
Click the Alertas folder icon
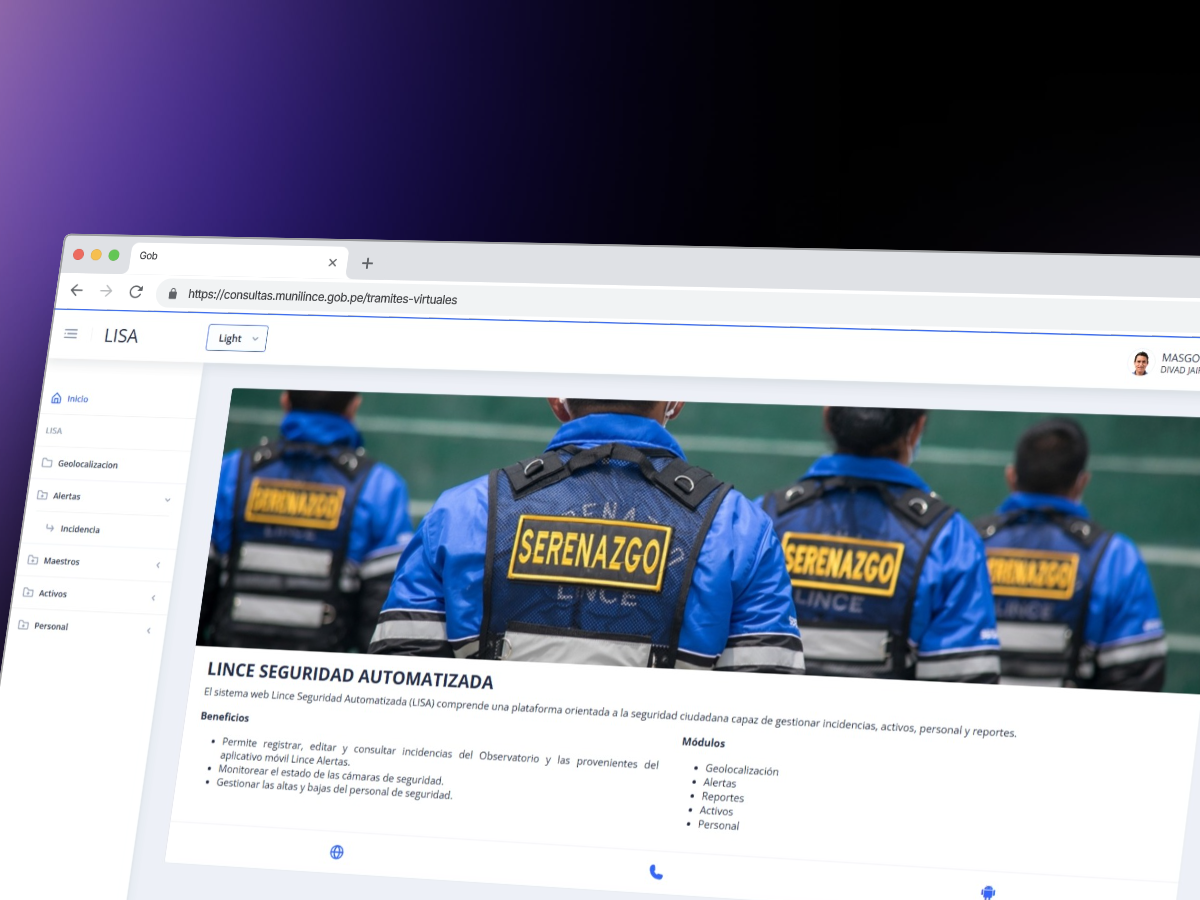[x=42, y=494]
